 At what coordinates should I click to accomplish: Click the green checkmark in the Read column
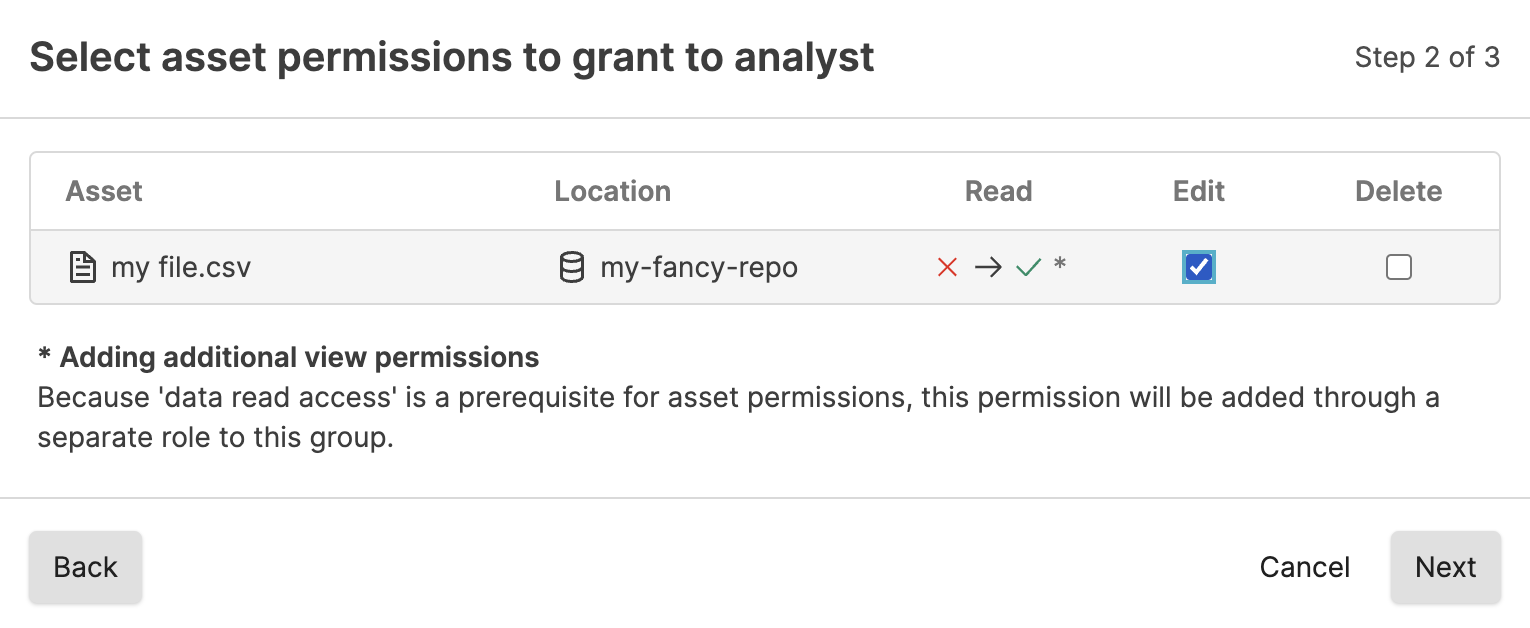[x=1029, y=267]
